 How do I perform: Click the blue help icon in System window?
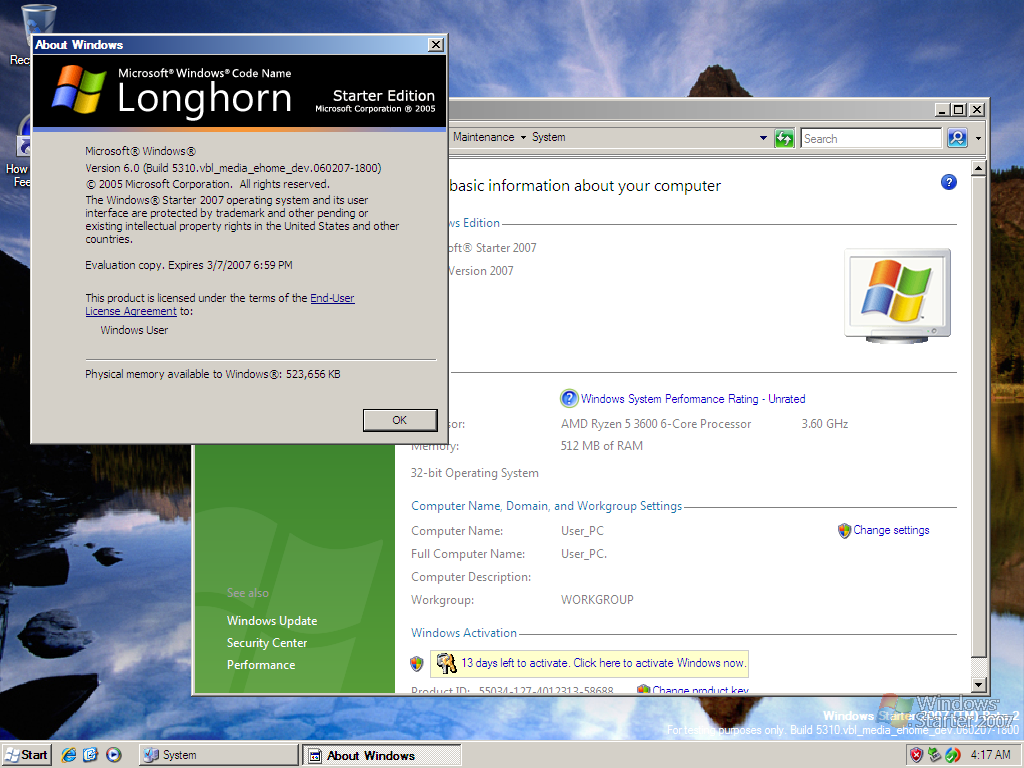(x=948, y=182)
